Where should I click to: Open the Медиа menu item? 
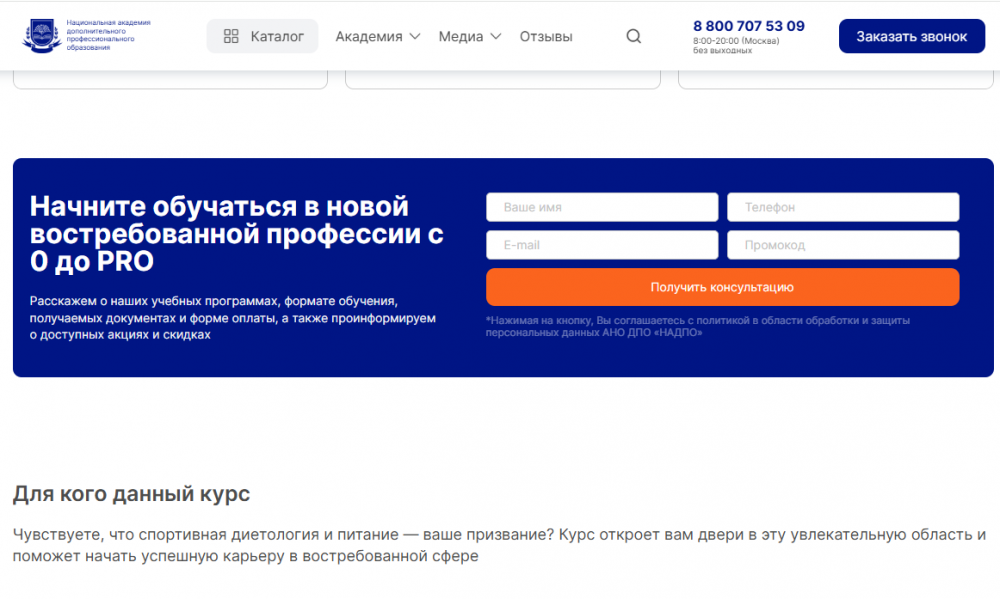[x=460, y=36]
